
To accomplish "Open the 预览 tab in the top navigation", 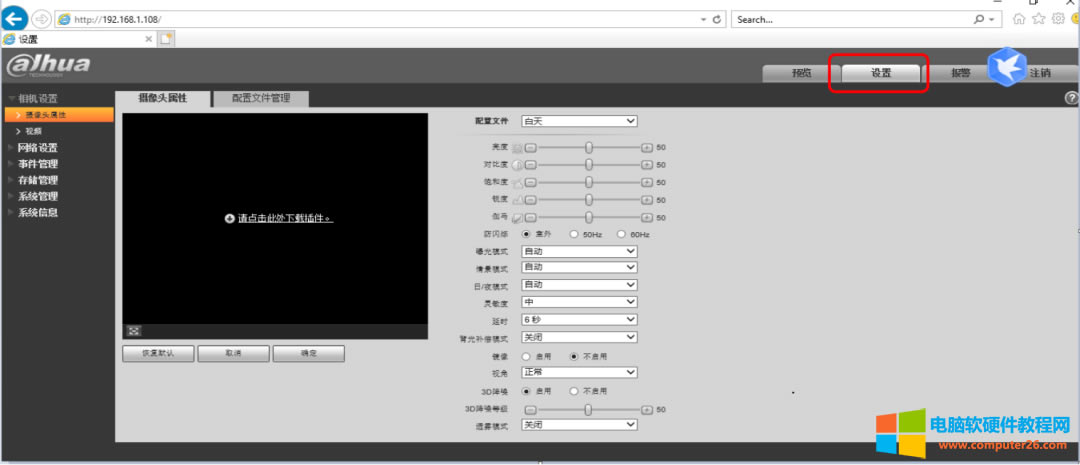I will [x=800, y=73].
